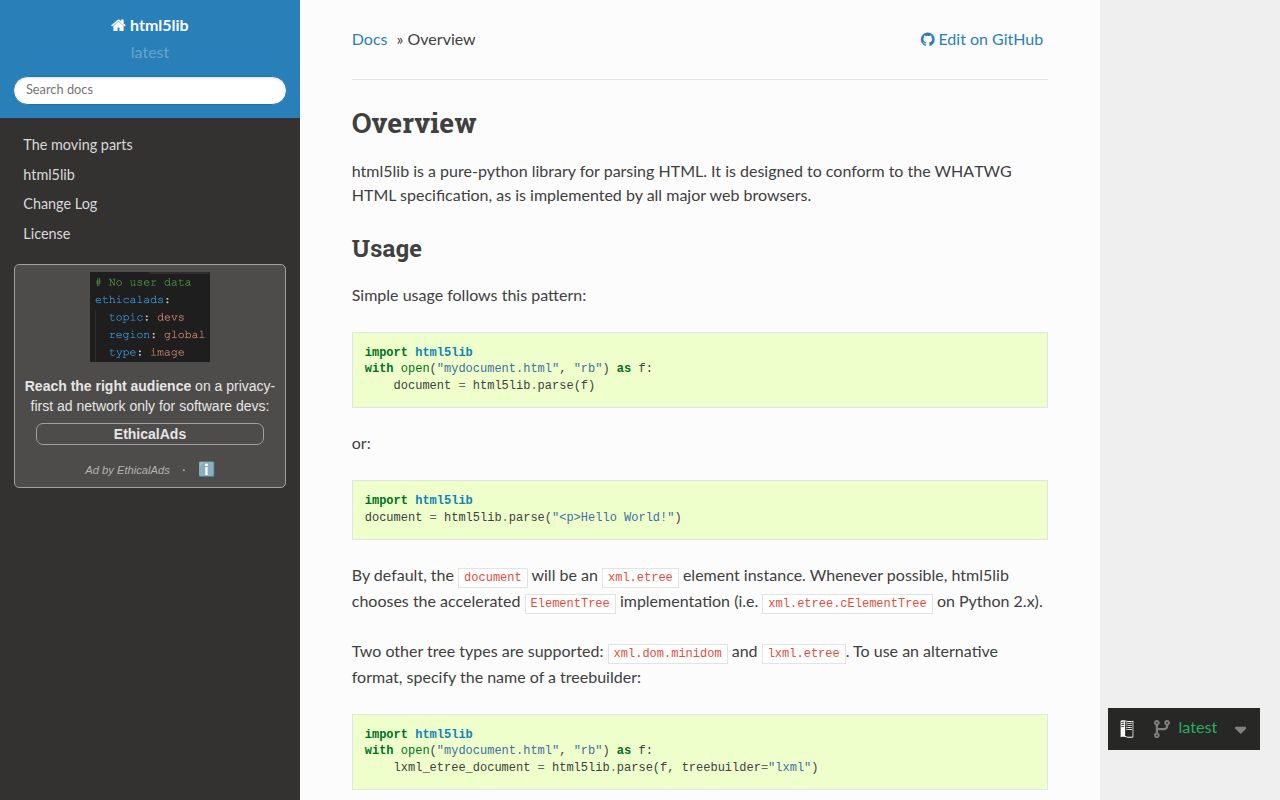Click the ad info icon beside Ad by EthicalAds
The width and height of the screenshot is (1280, 800).
(x=206, y=469)
